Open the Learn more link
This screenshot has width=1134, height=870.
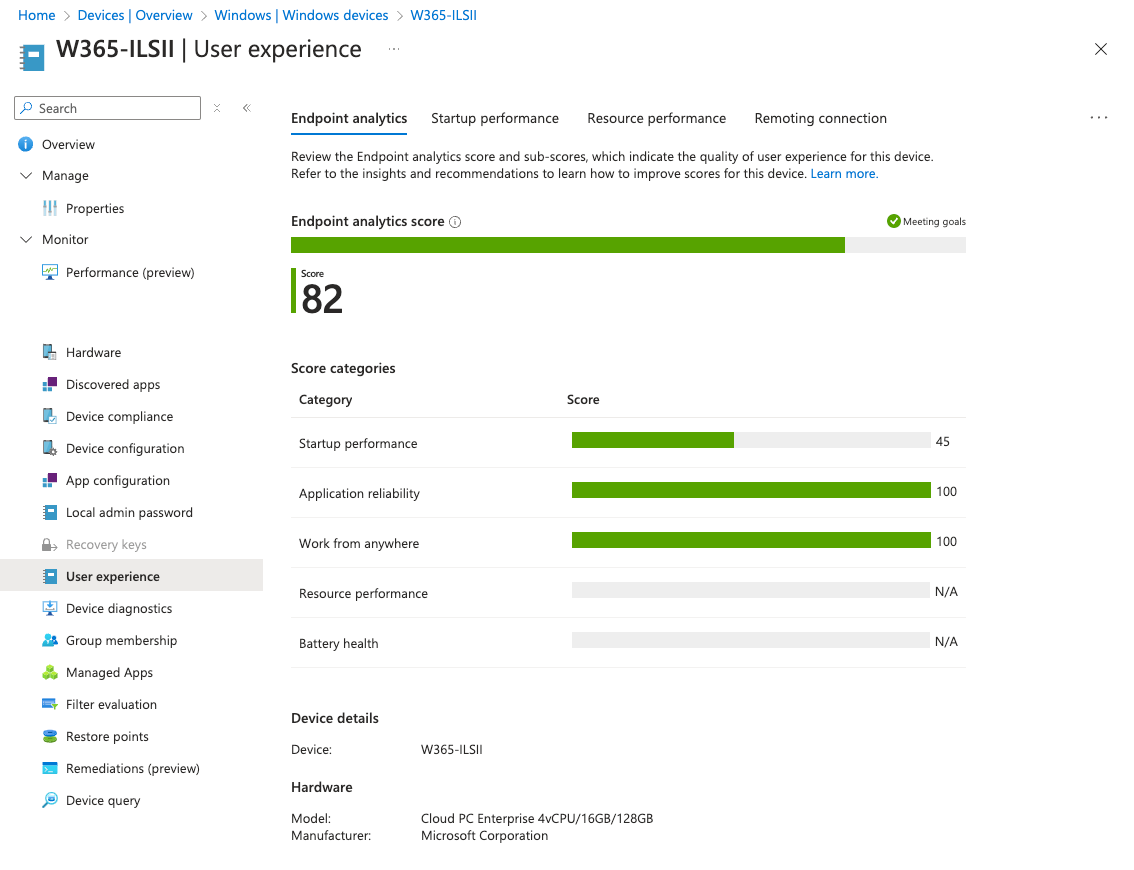pyautogui.click(x=844, y=174)
